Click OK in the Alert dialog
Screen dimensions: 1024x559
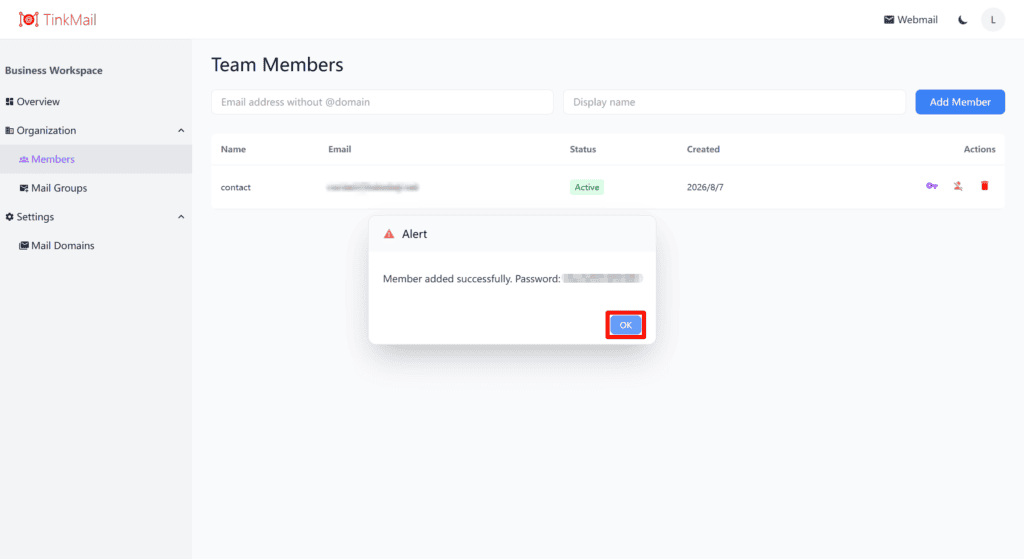pyautogui.click(x=626, y=325)
